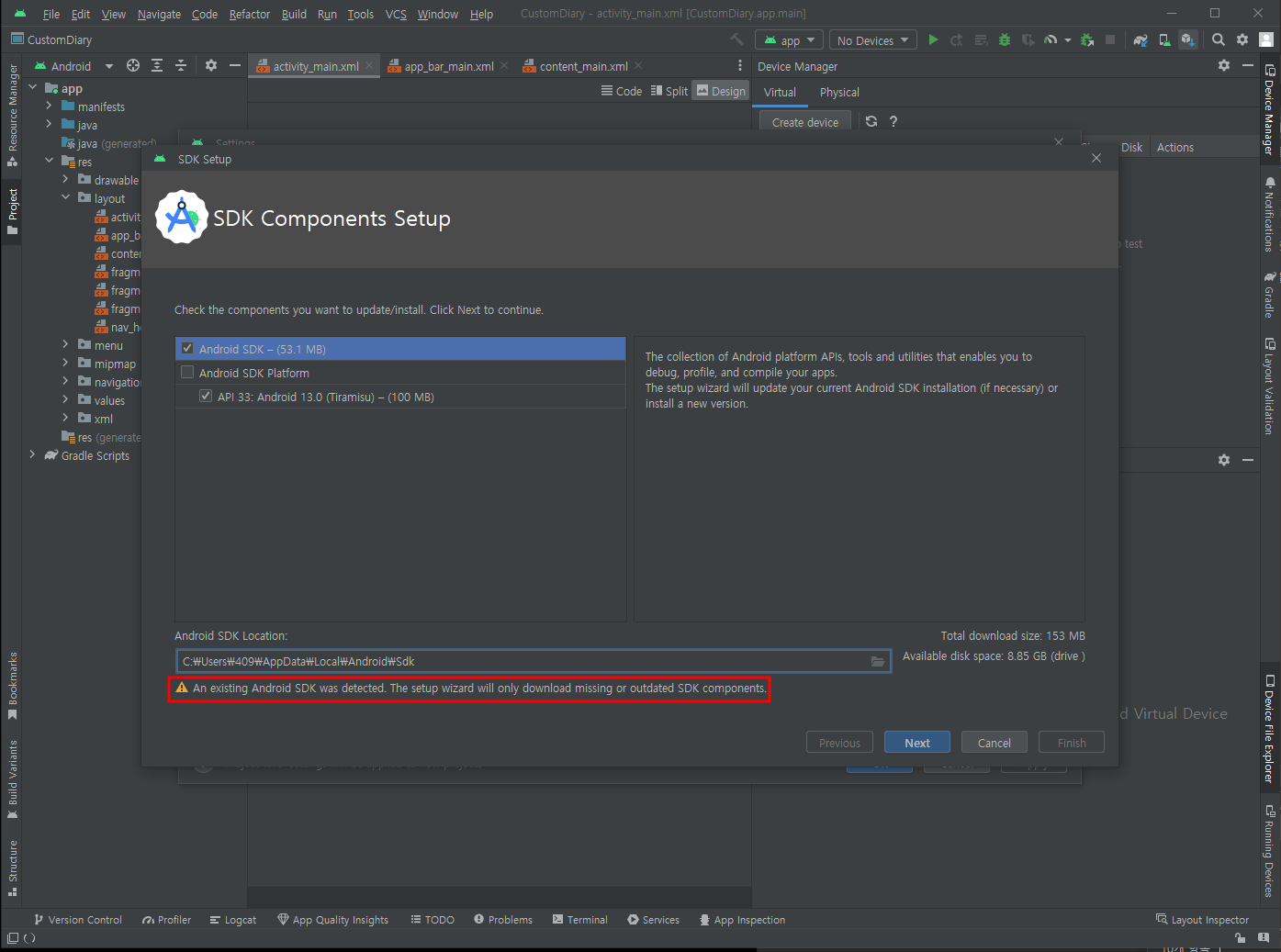1281x952 pixels.
Task: Click the Create device button
Action: [x=805, y=122]
